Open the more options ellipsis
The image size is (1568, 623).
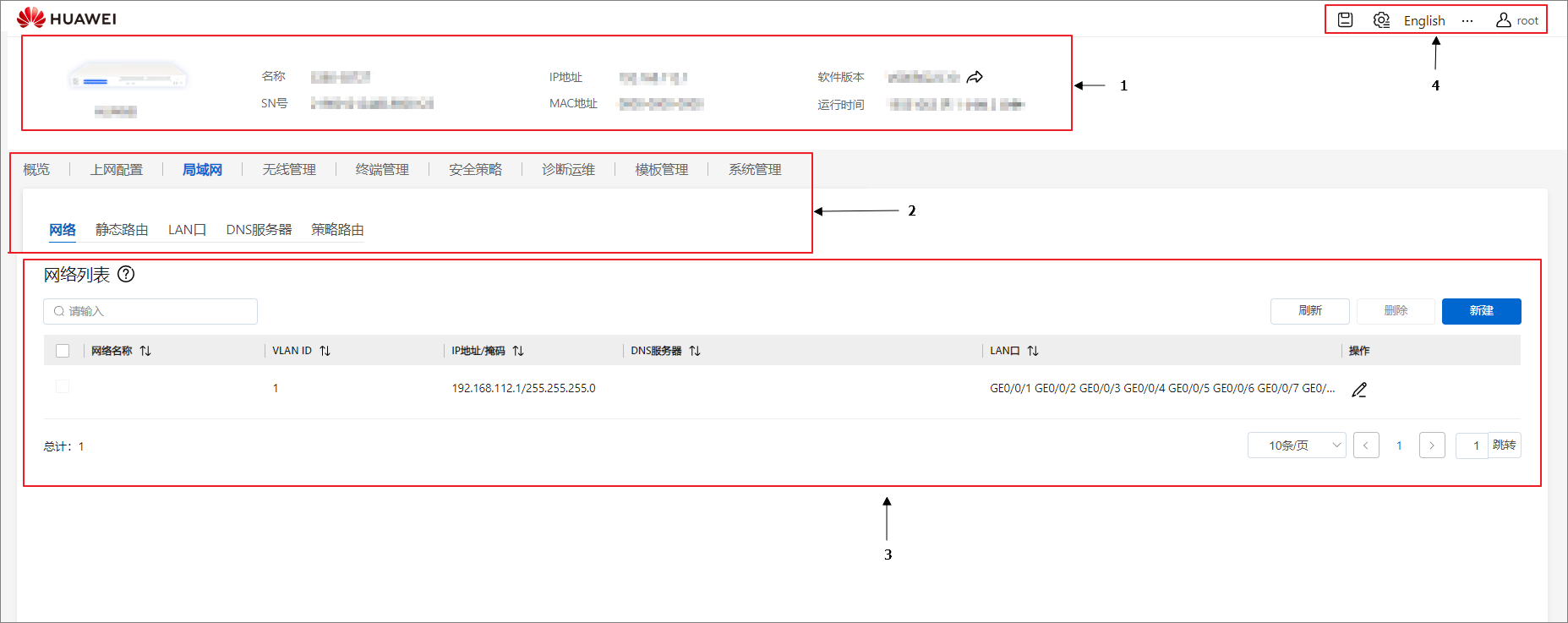pyautogui.click(x=1467, y=21)
